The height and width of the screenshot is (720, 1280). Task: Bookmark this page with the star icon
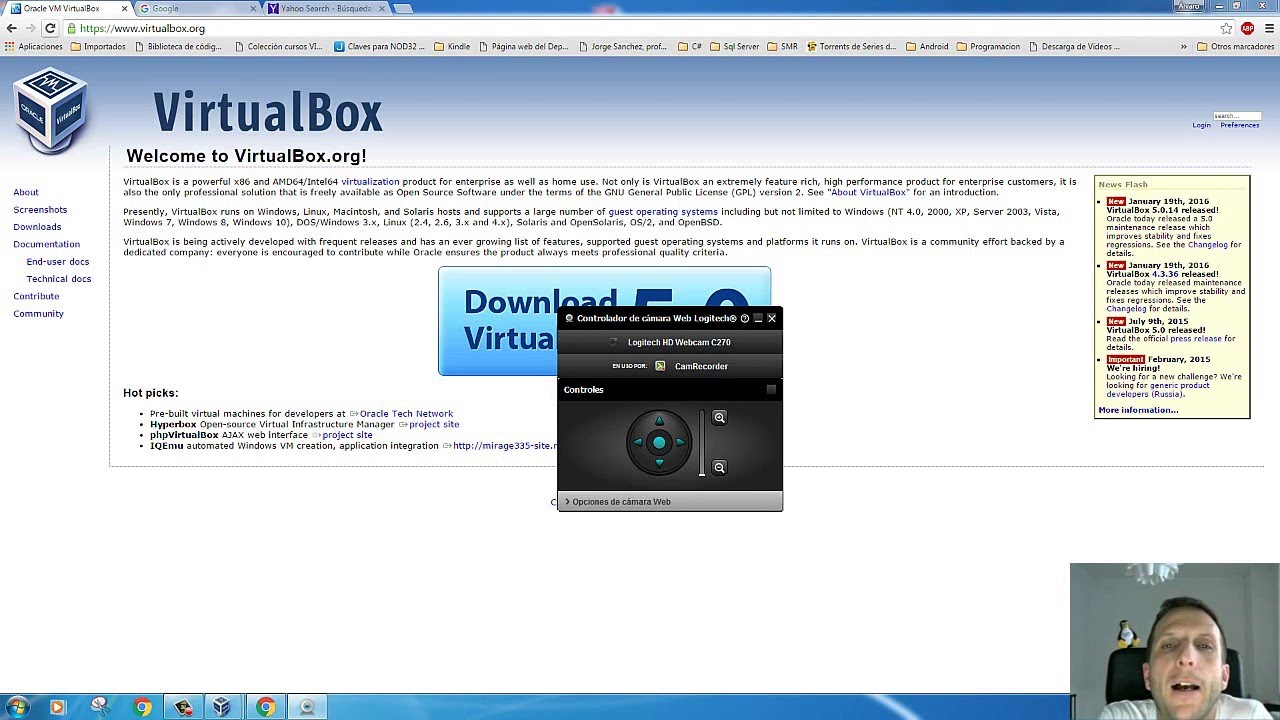pos(1226,28)
